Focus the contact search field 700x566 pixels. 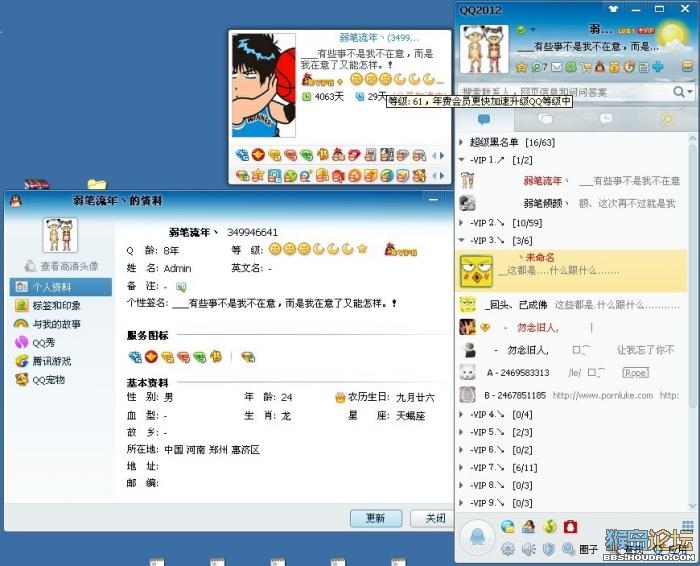(x=564, y=92)
